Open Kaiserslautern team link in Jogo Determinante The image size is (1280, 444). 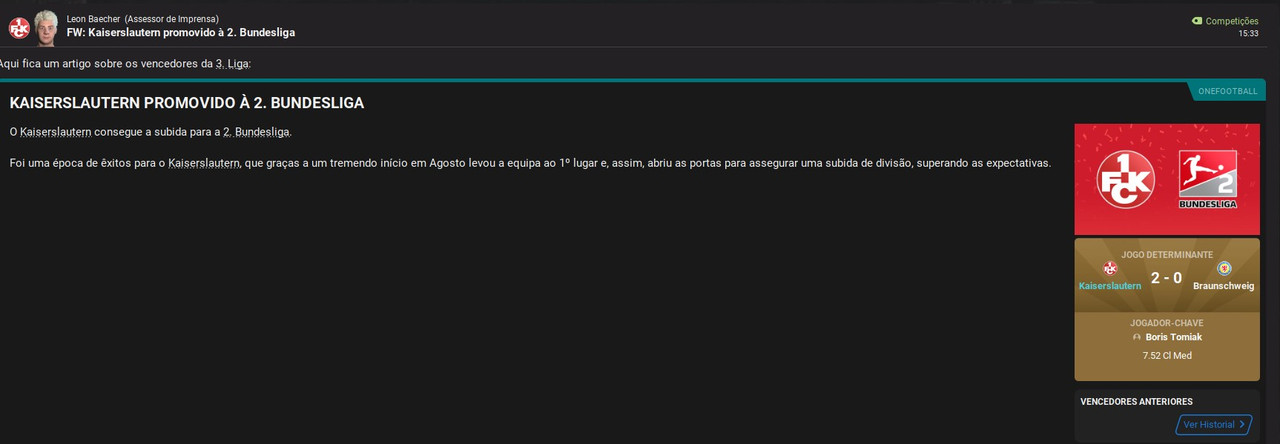1110,286
